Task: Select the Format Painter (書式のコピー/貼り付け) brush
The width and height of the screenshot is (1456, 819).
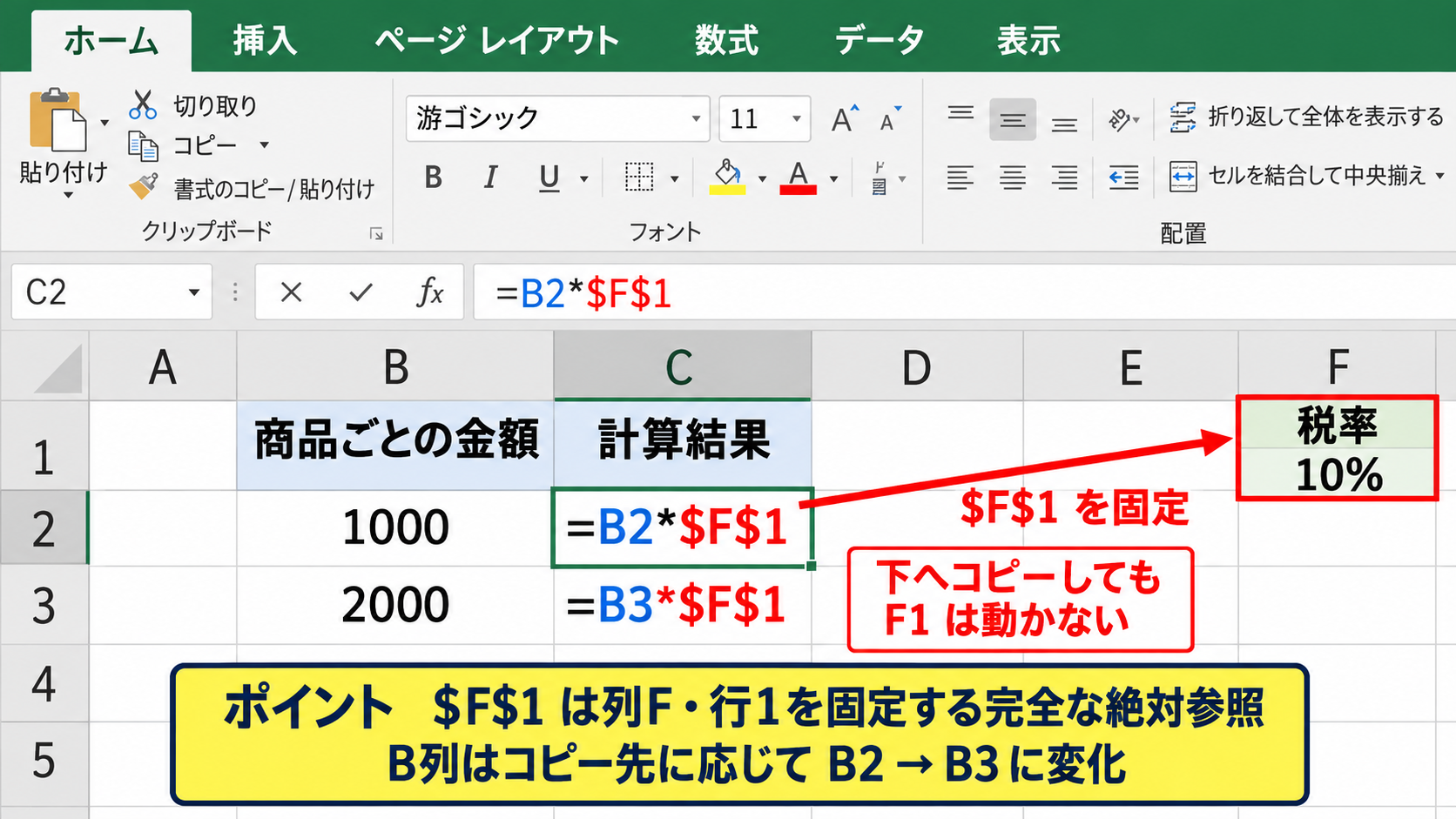Action: tap(143, 186)
